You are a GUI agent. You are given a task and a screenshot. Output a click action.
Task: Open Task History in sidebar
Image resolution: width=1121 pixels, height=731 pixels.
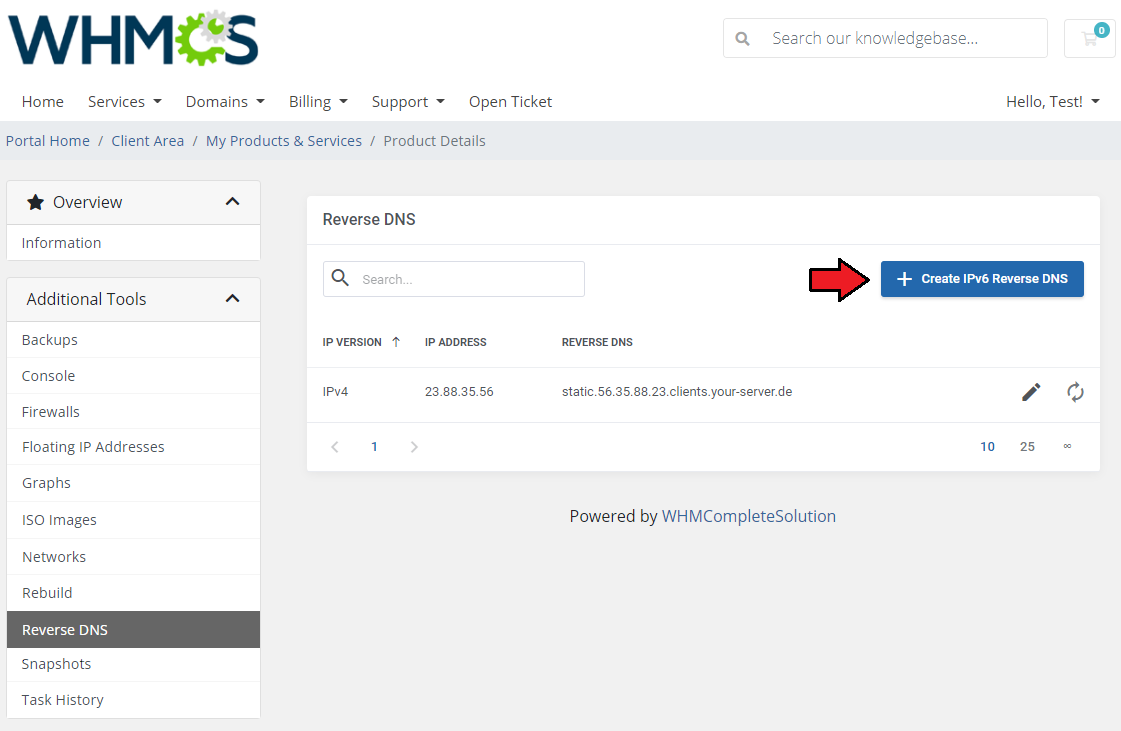pyautogui.click(x=134, y=700)
